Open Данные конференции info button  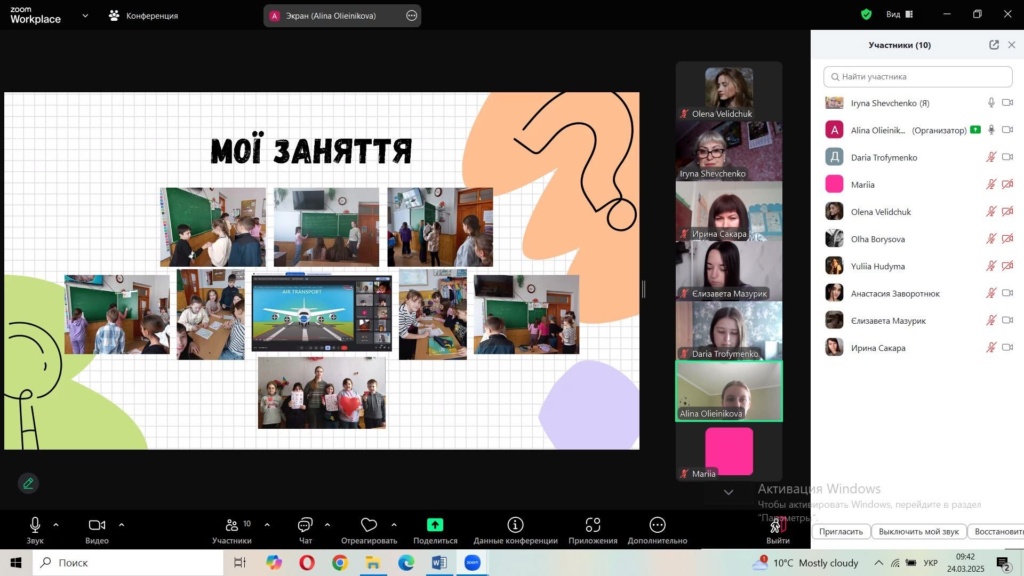click(515, 530)
